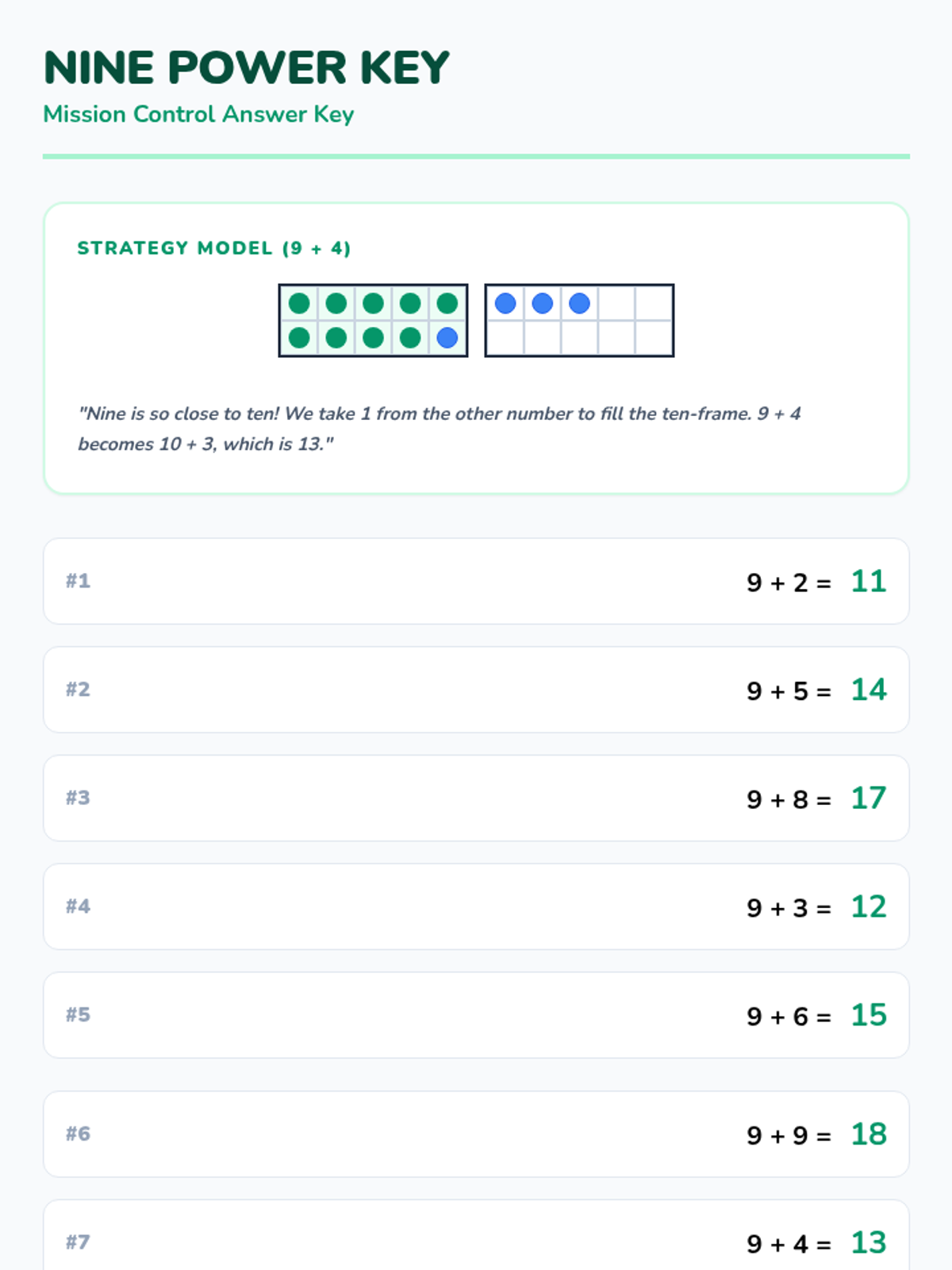Click the answer 15 in card #5
Screen dimensions: 952x1270
click(x=869, y=1015)
